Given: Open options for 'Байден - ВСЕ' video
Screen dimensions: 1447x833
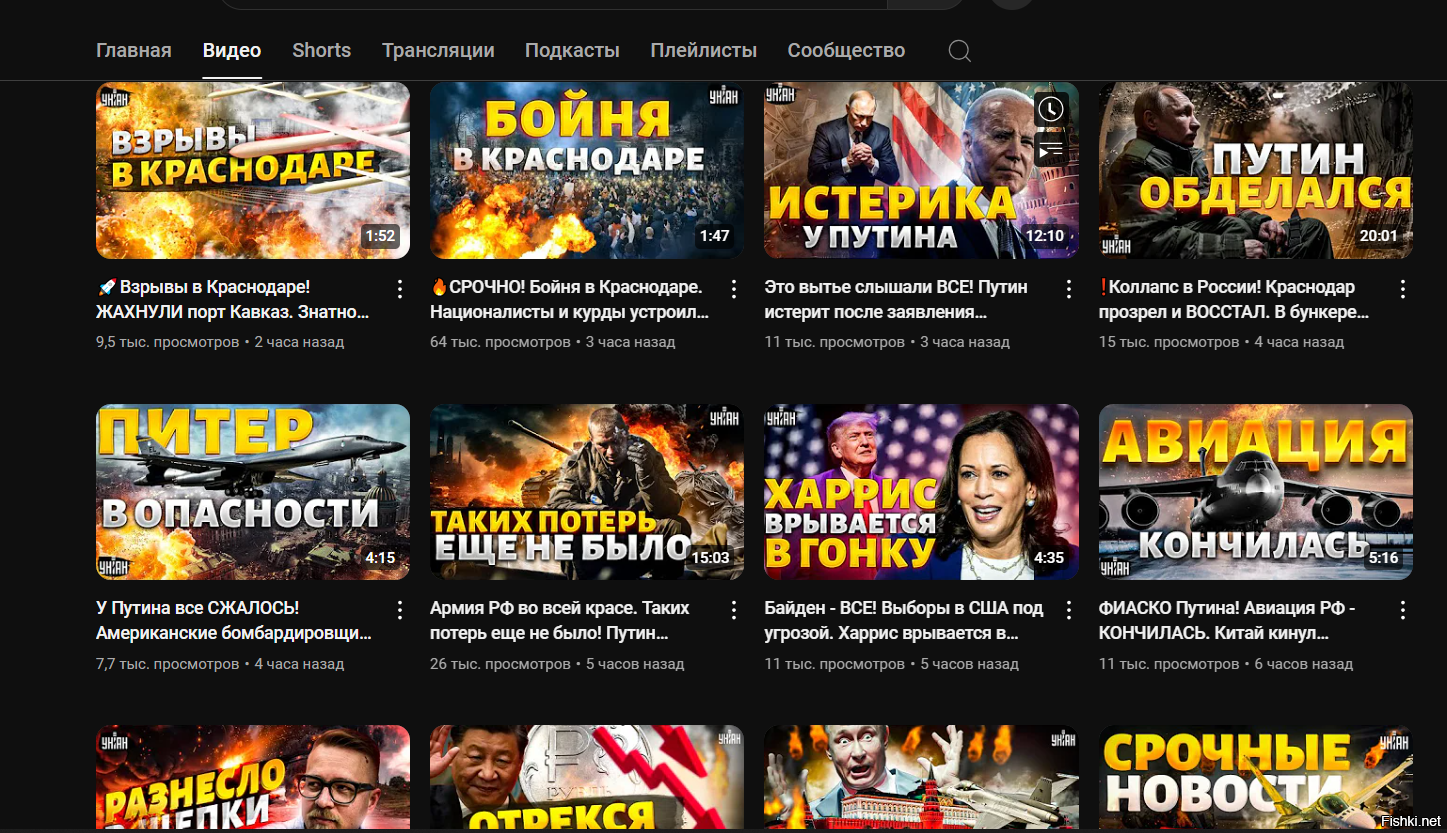Looking at the screenshot, I should [1068, 610].
